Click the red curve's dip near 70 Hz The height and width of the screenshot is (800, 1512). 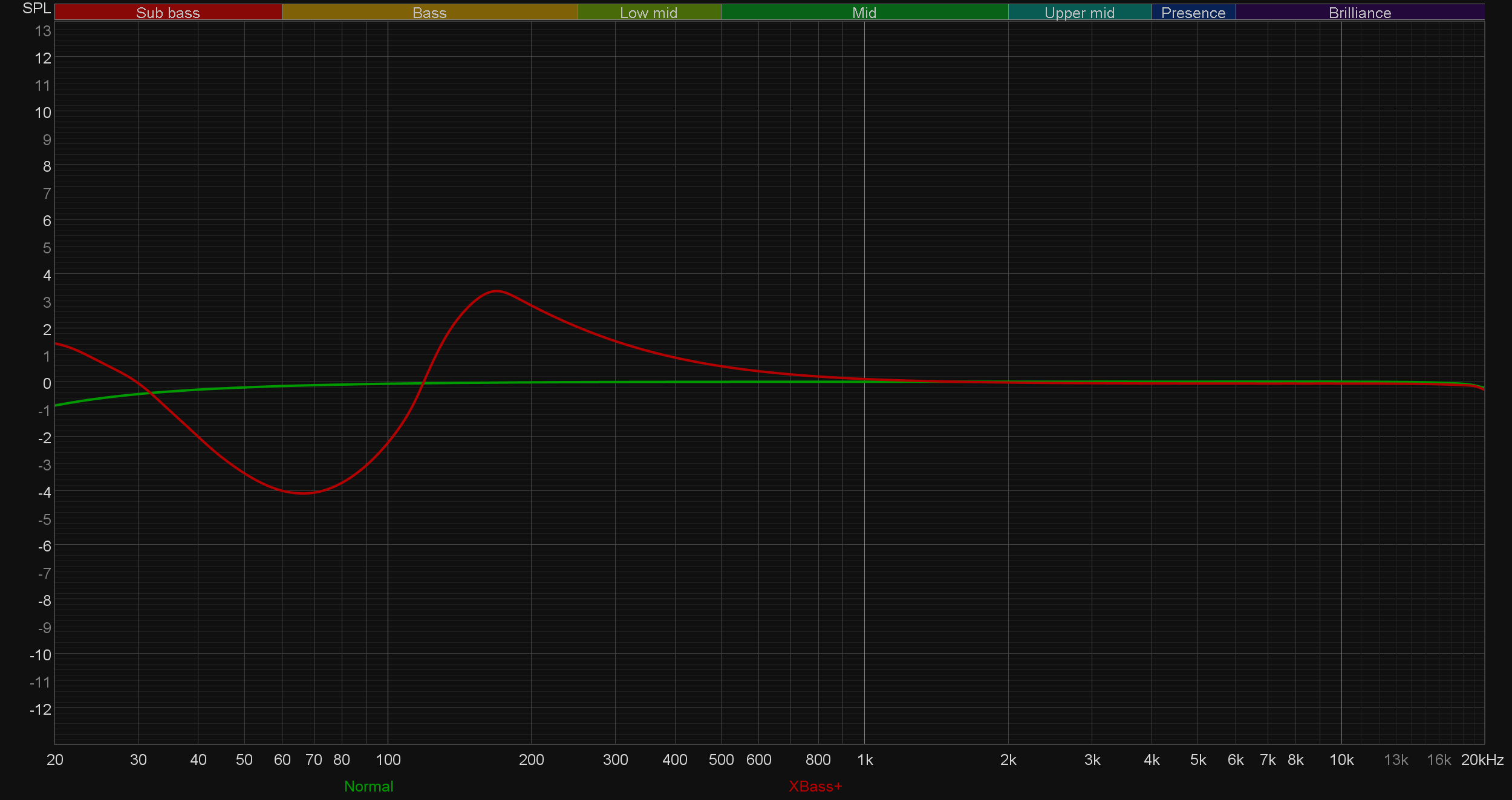[x=304, y=493]
